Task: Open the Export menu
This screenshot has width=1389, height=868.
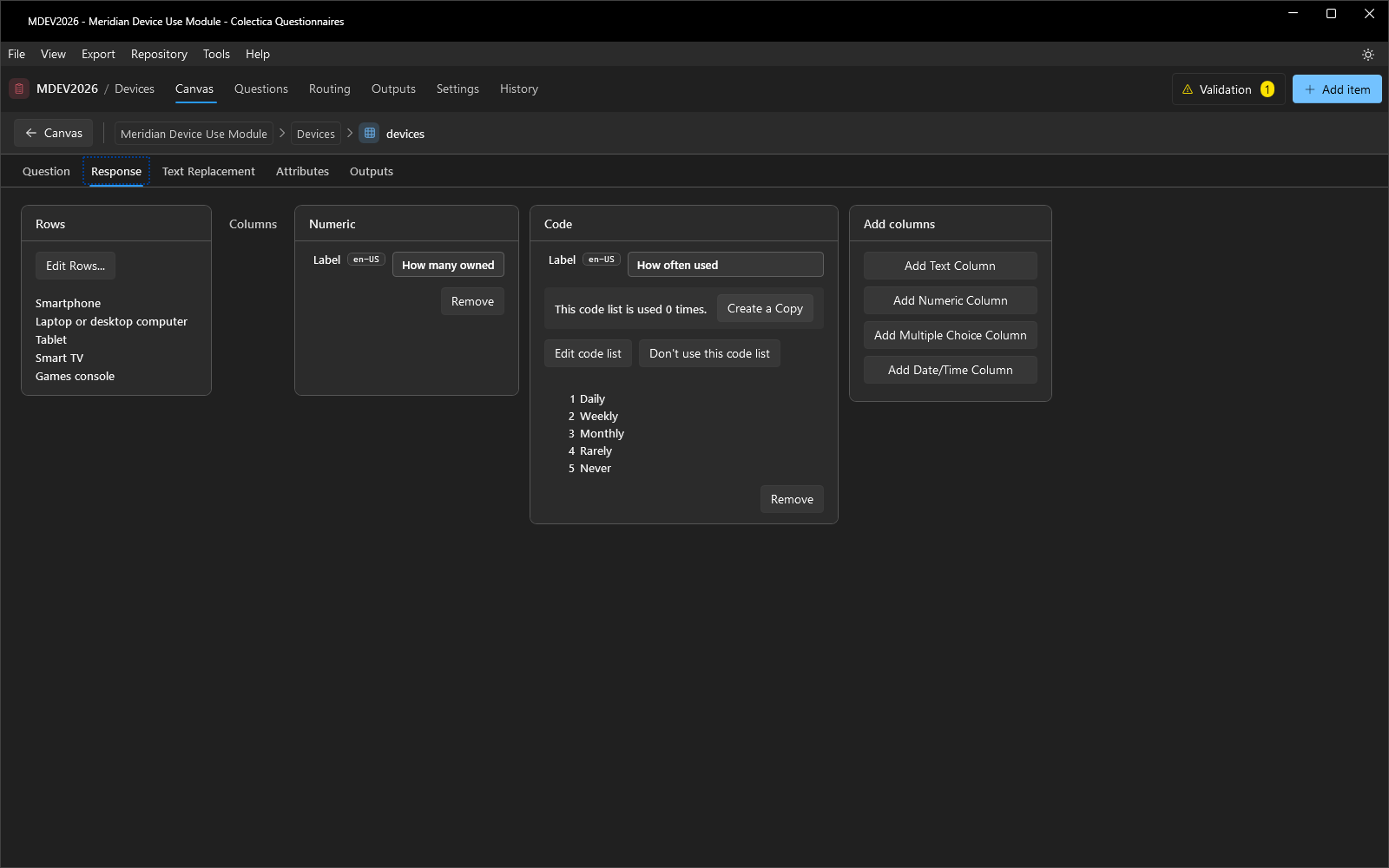Action: (98, 54)
